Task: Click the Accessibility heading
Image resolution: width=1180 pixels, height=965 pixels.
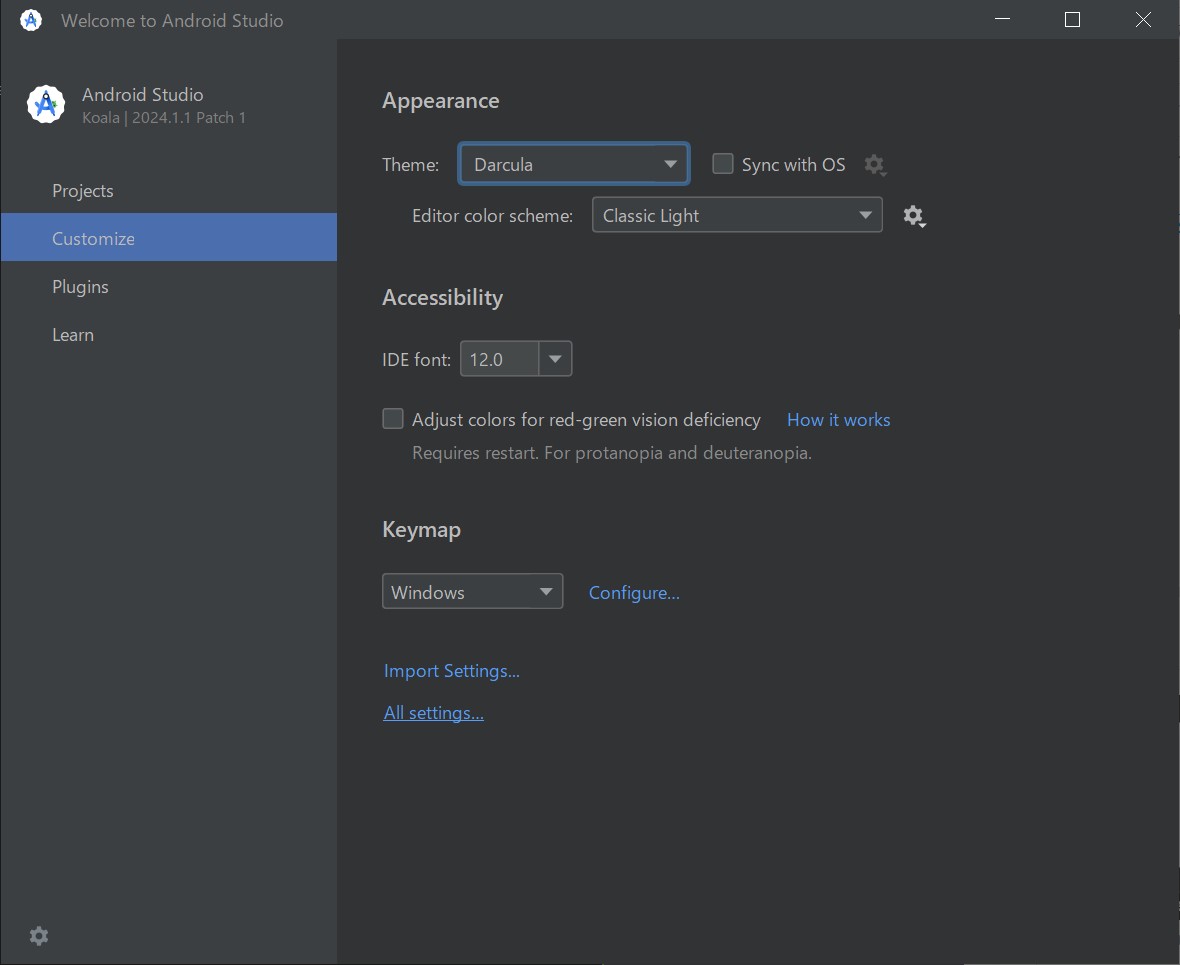Action: [x=442, y=298]
